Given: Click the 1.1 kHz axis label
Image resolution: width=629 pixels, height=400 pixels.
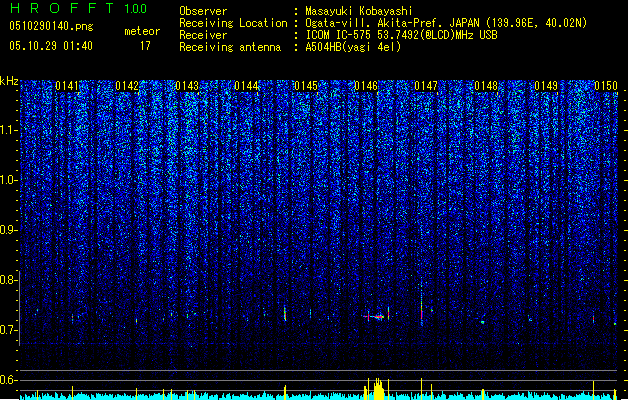Looking at the screenshot, I should click(9, 130).
